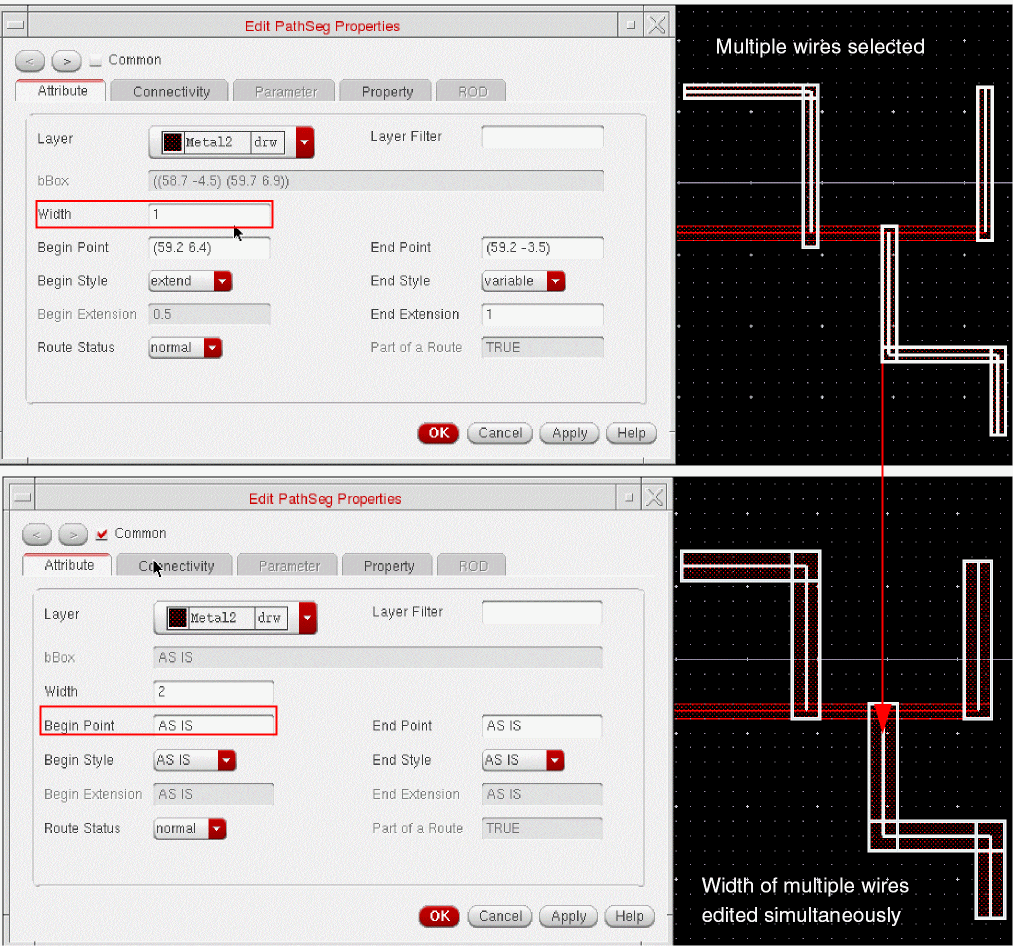Click Layer Filter field in top dialog
Viewport: 1013px width, 946px height.
(543, 137)
